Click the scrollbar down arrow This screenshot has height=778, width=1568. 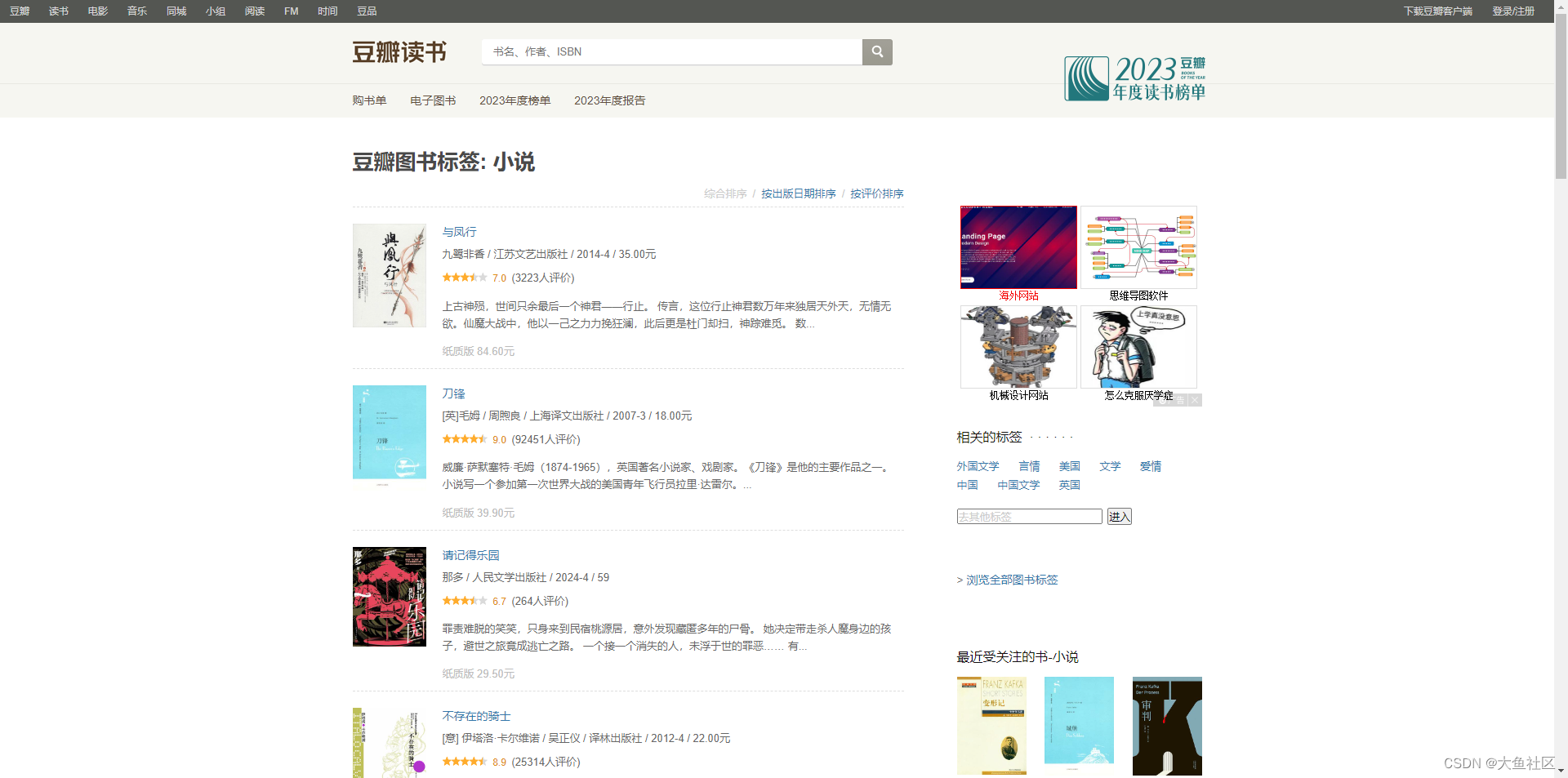pyautogui.click(x=1561, y=771)
